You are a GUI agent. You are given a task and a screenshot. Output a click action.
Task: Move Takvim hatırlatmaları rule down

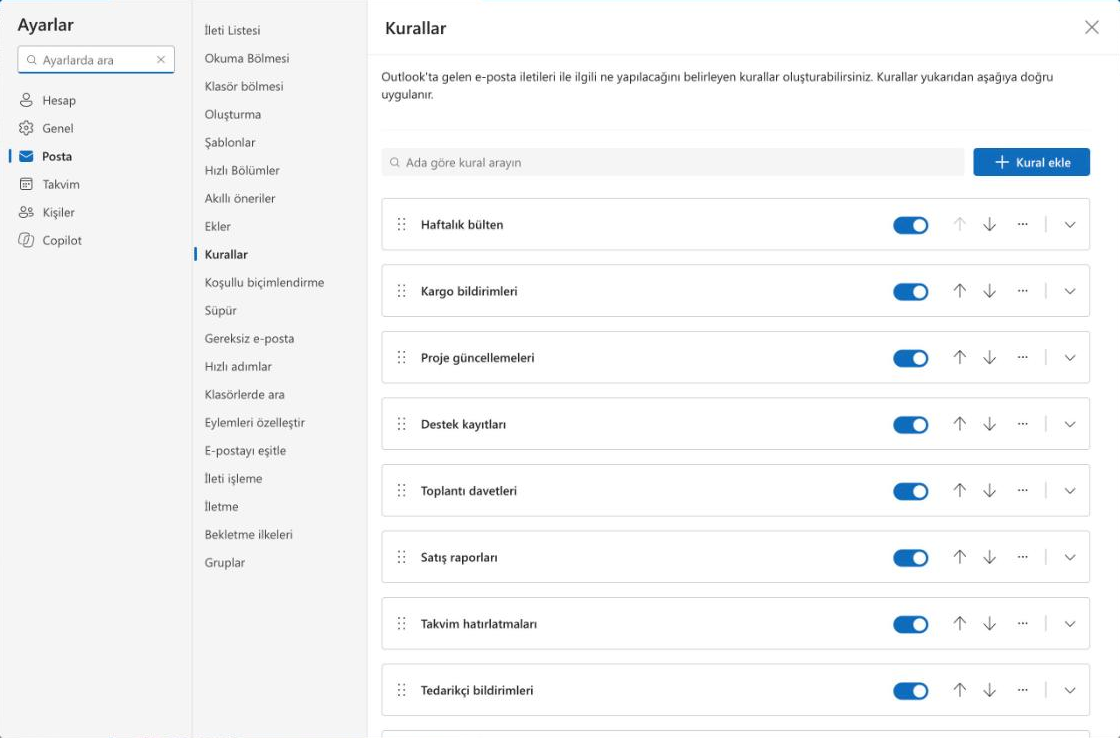pyautogui.click(x=989, y=623)
